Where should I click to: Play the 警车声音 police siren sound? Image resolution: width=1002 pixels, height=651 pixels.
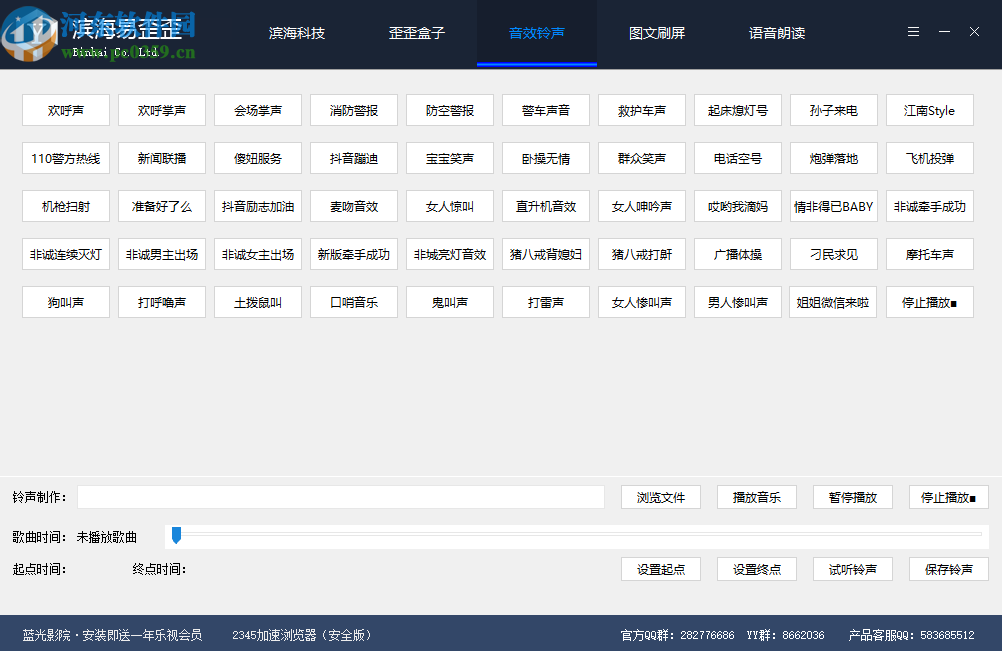[x=545, y=110]
